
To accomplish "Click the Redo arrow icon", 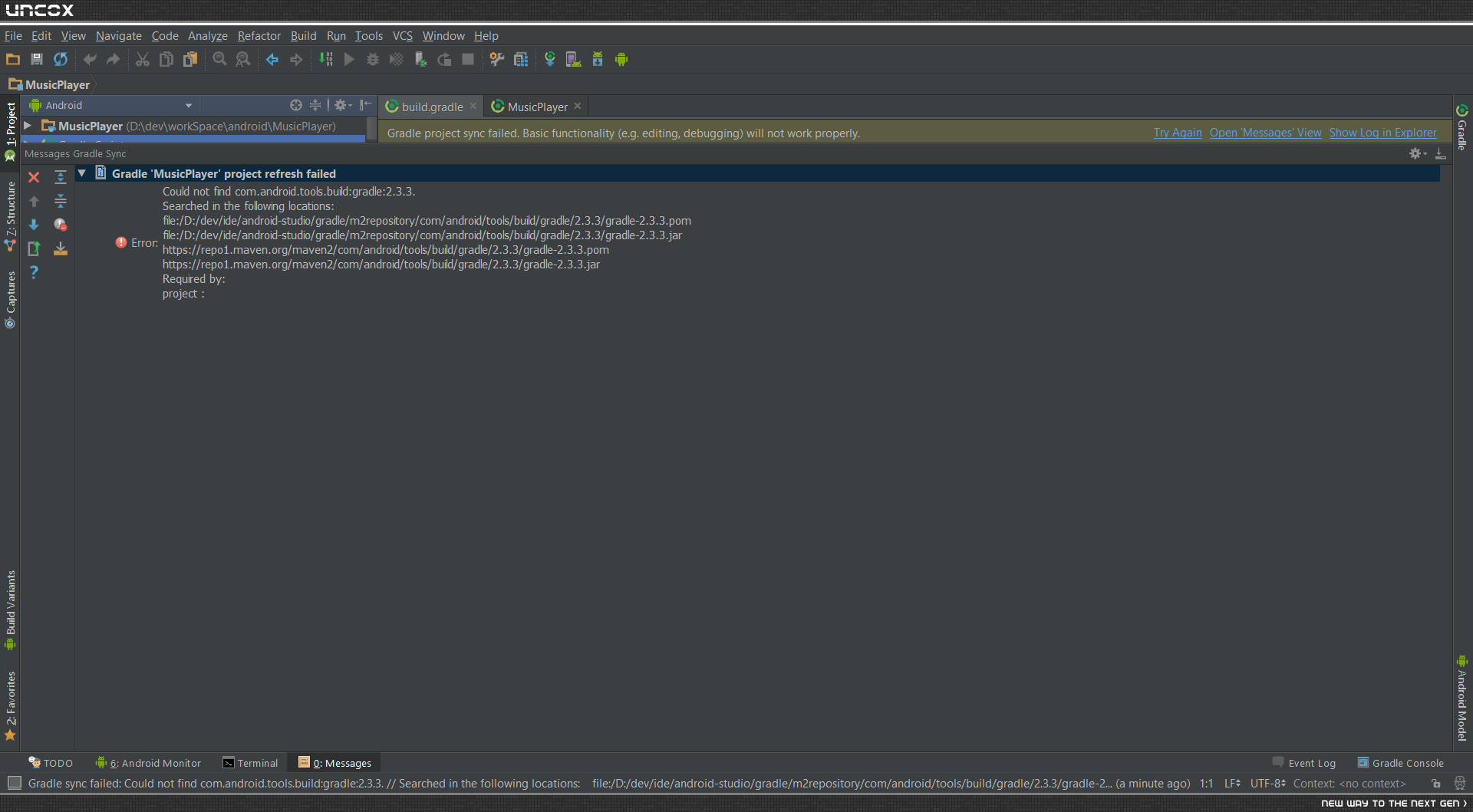I will point(114,59).
